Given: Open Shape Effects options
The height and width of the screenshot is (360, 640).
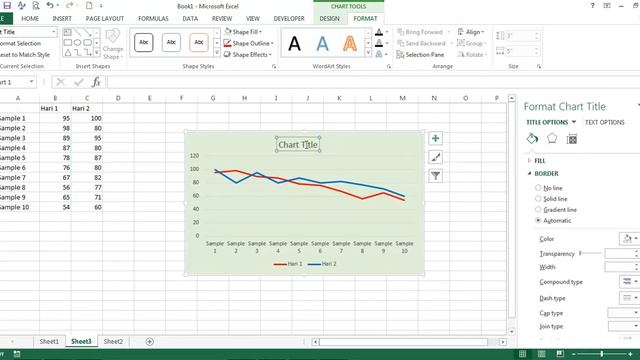Looking at the screenshot, I should tap(248, 54).
